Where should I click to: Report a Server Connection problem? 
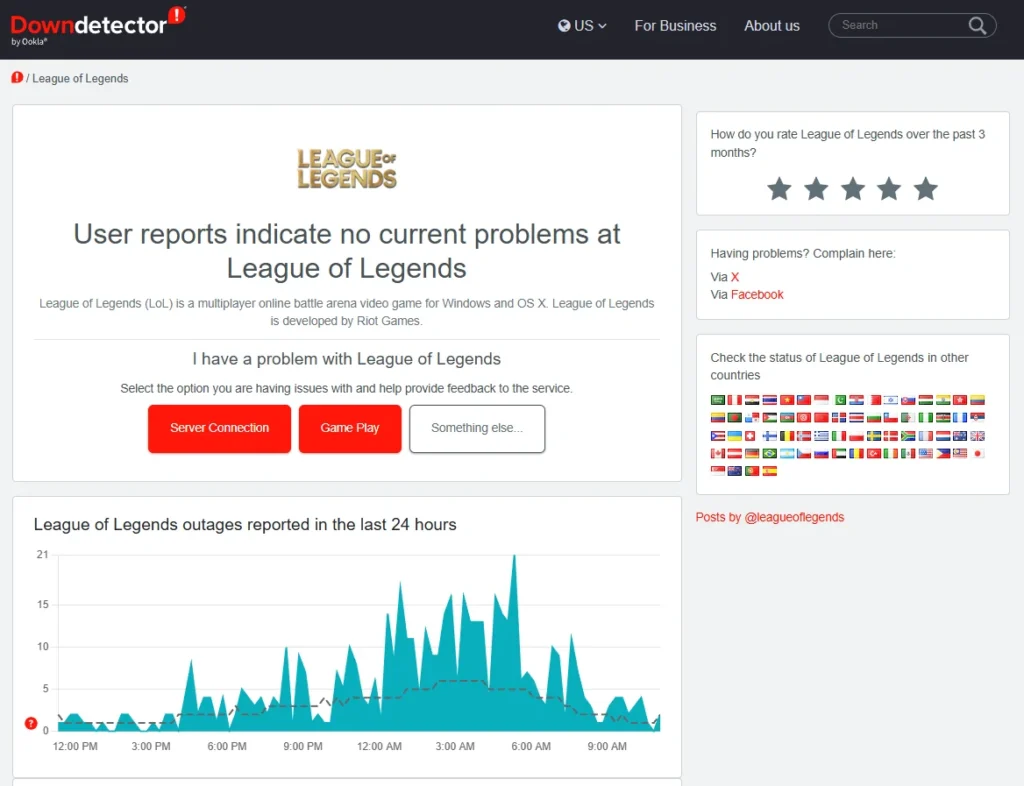(x=219, y=428)
